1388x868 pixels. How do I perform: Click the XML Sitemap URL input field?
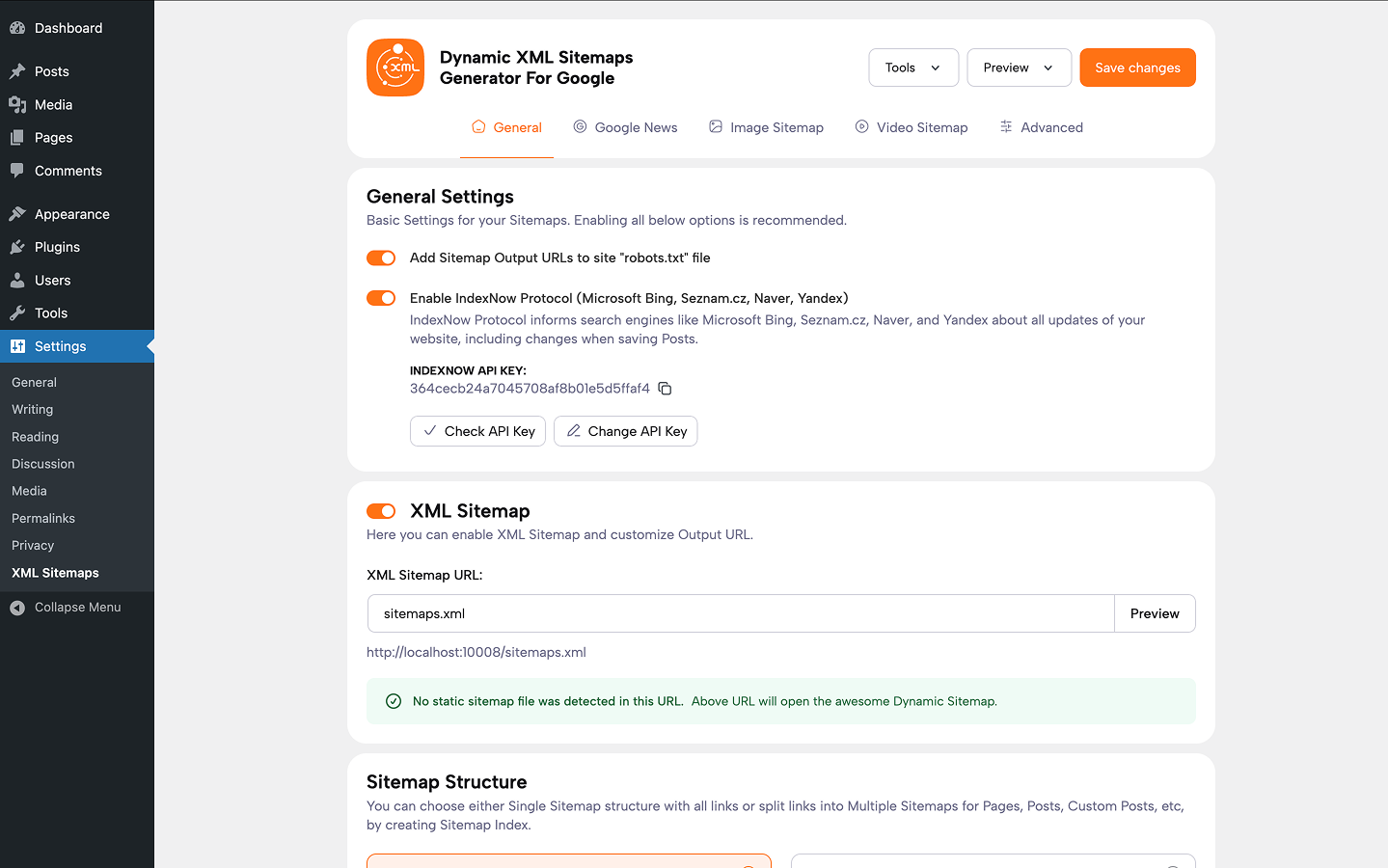tap(740, 613)
